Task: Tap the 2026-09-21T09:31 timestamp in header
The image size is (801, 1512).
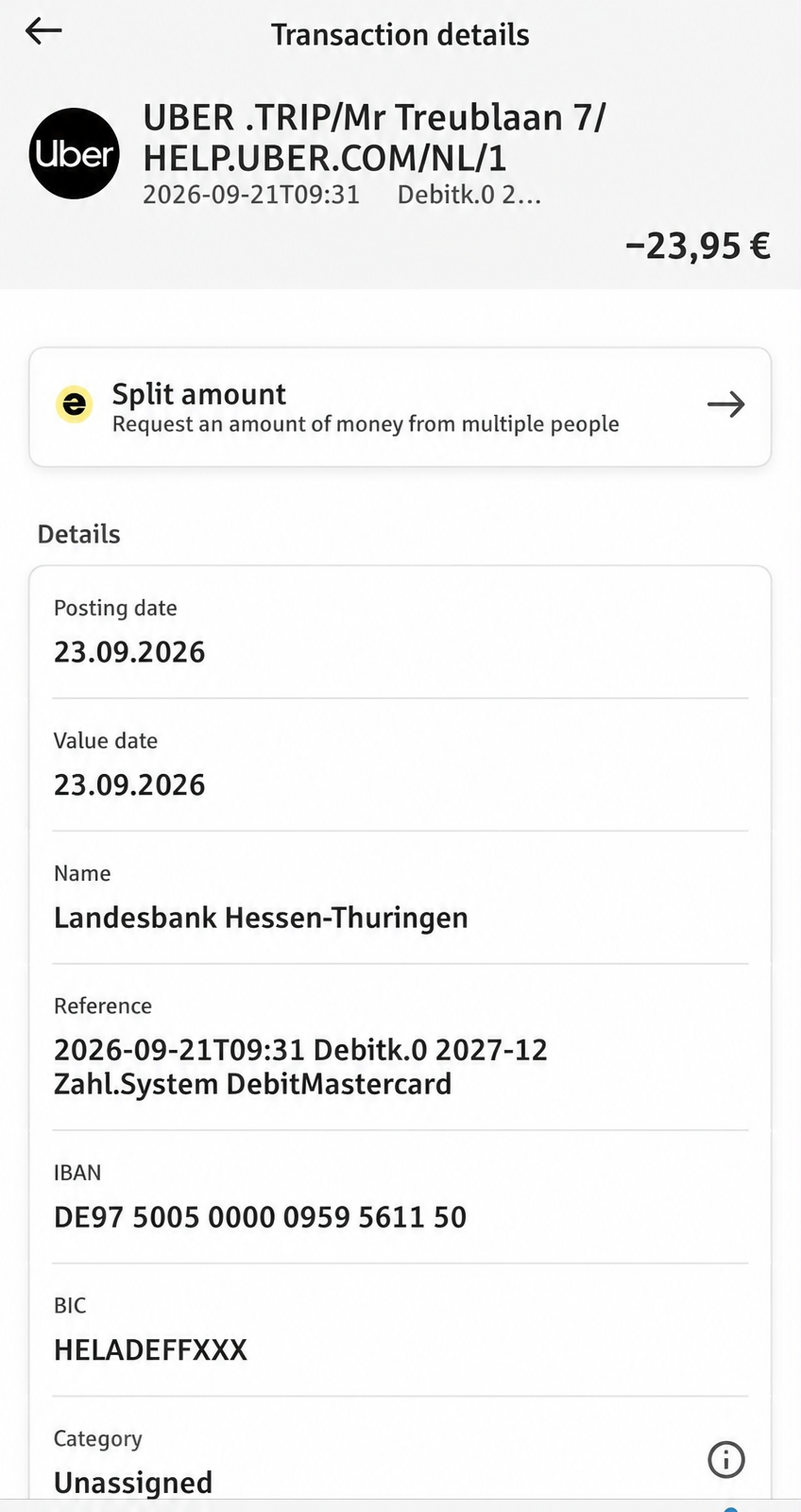Action: pos(251,196)
